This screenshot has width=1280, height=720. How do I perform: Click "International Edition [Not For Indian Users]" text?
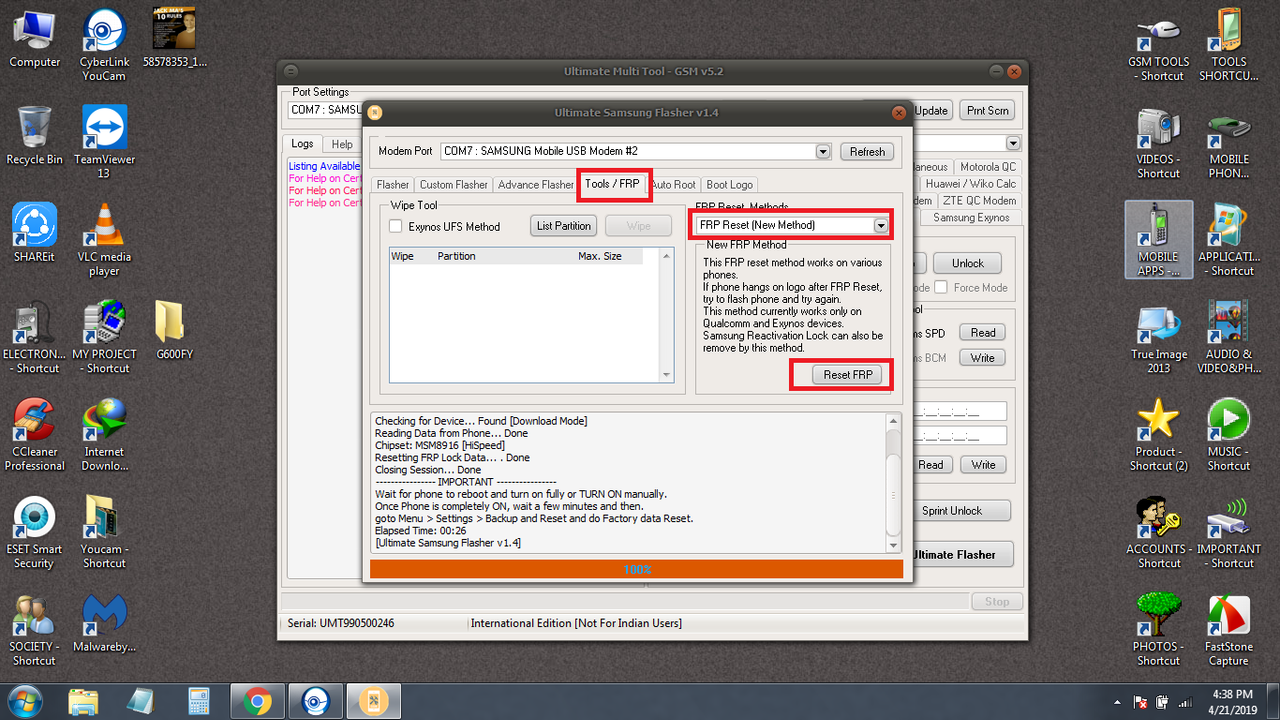(576, 623)
